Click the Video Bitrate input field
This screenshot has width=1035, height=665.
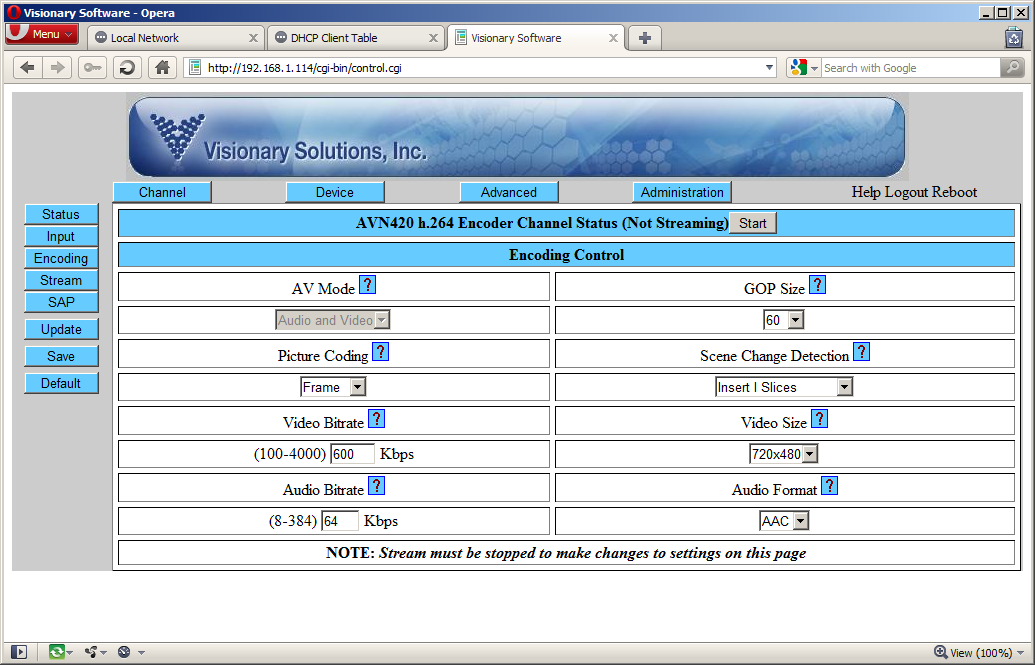coord(352,454)
